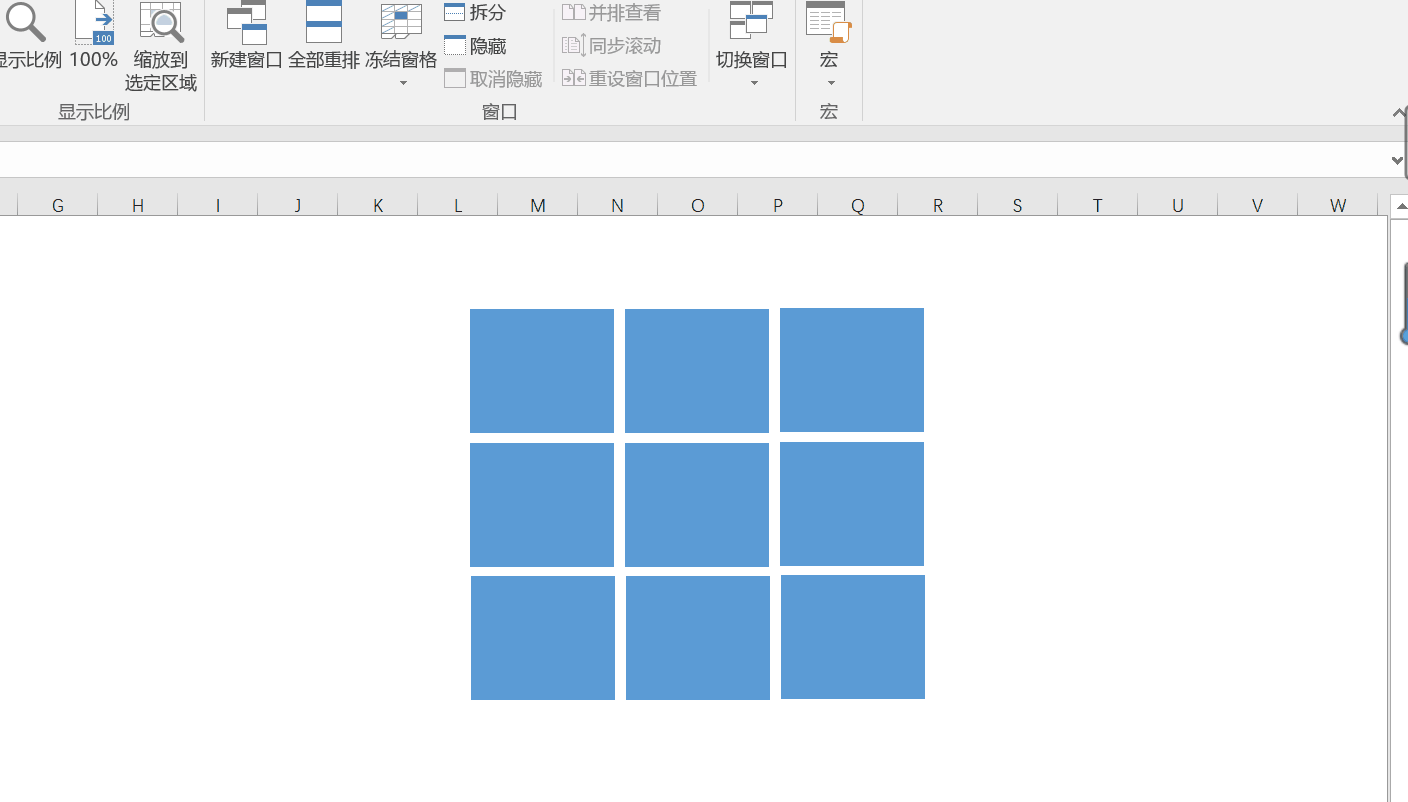1408x802 pixels.
Task: Select column J header
Action: (x=298, y=205)
